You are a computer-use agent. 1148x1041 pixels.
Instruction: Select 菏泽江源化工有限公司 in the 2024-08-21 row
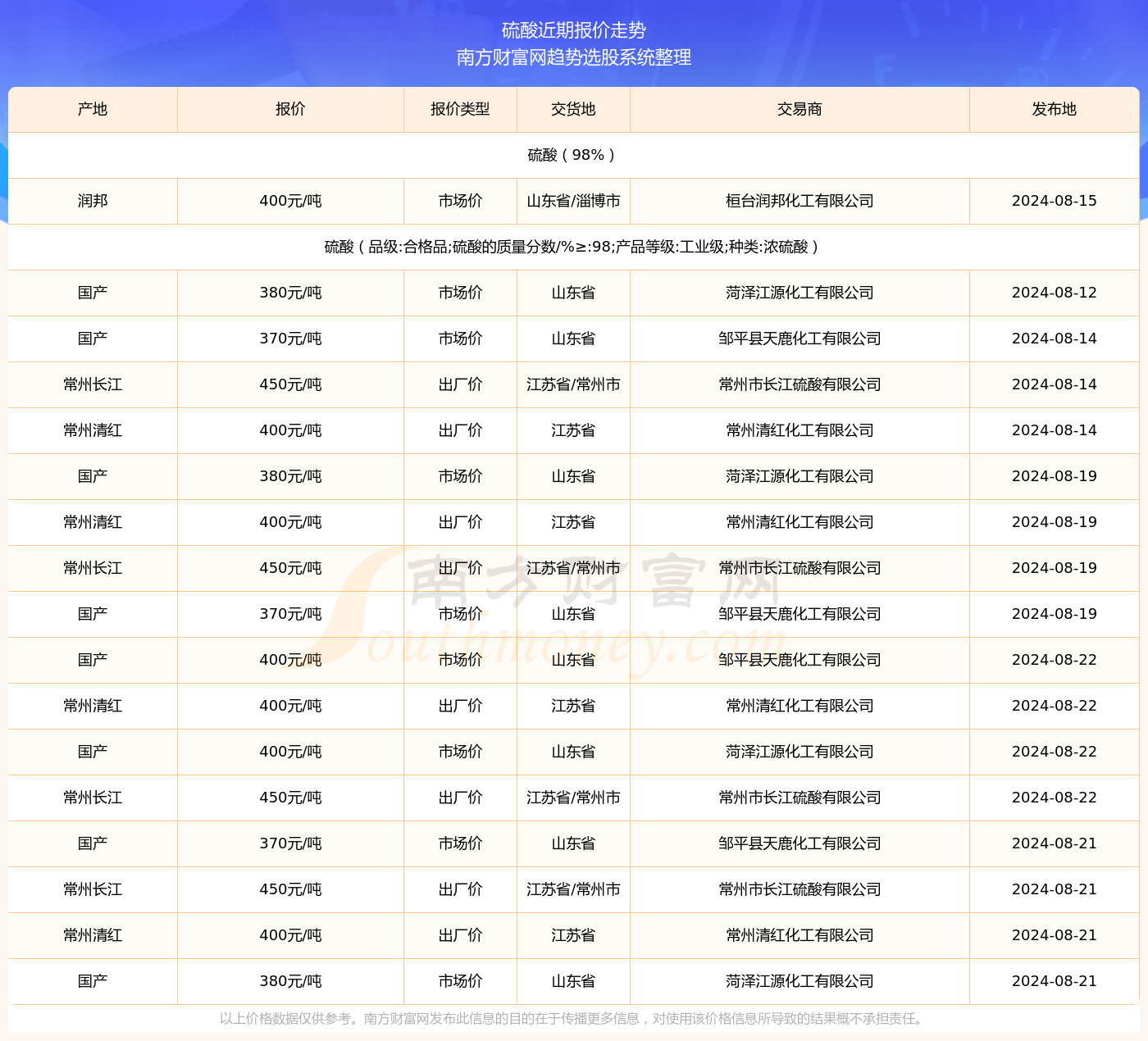[x=799, y=981]
